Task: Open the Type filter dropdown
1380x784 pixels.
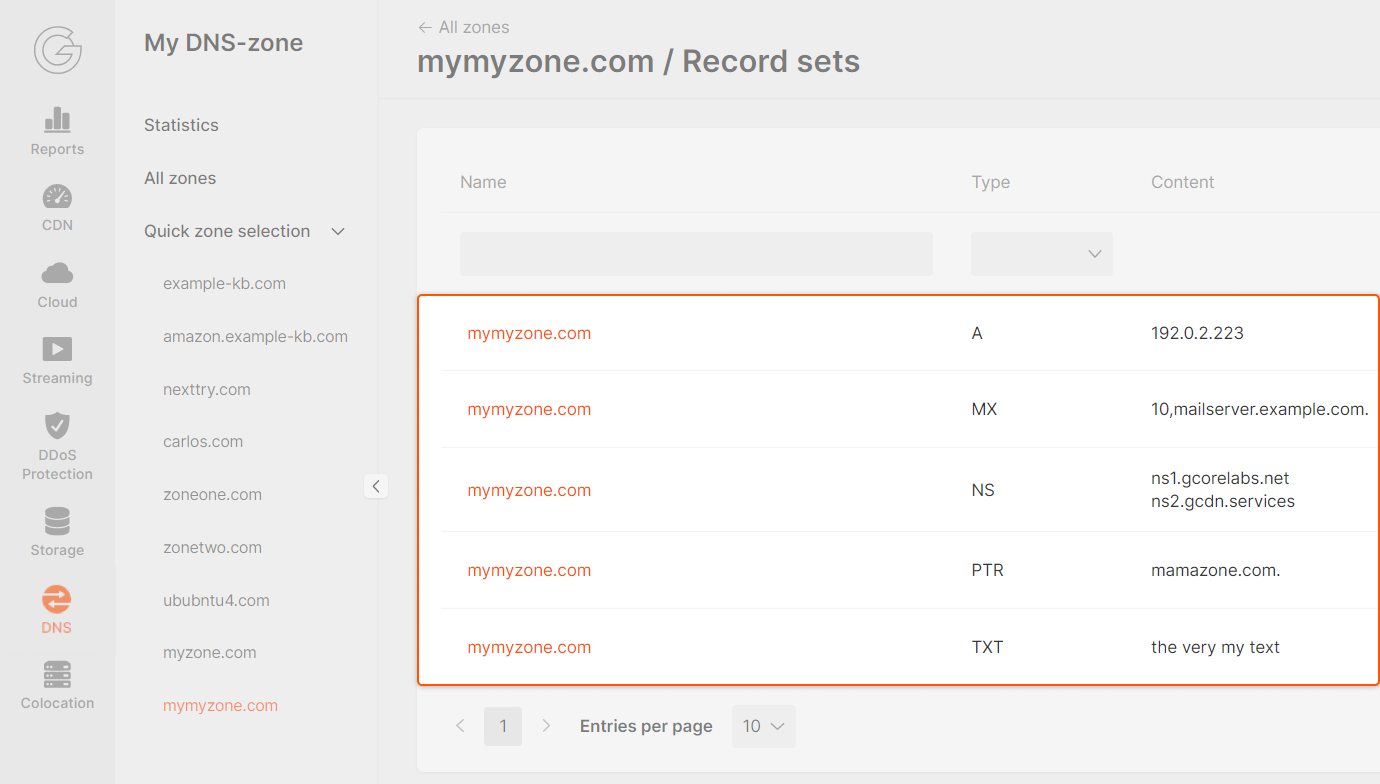Action: coord(1042,254)
